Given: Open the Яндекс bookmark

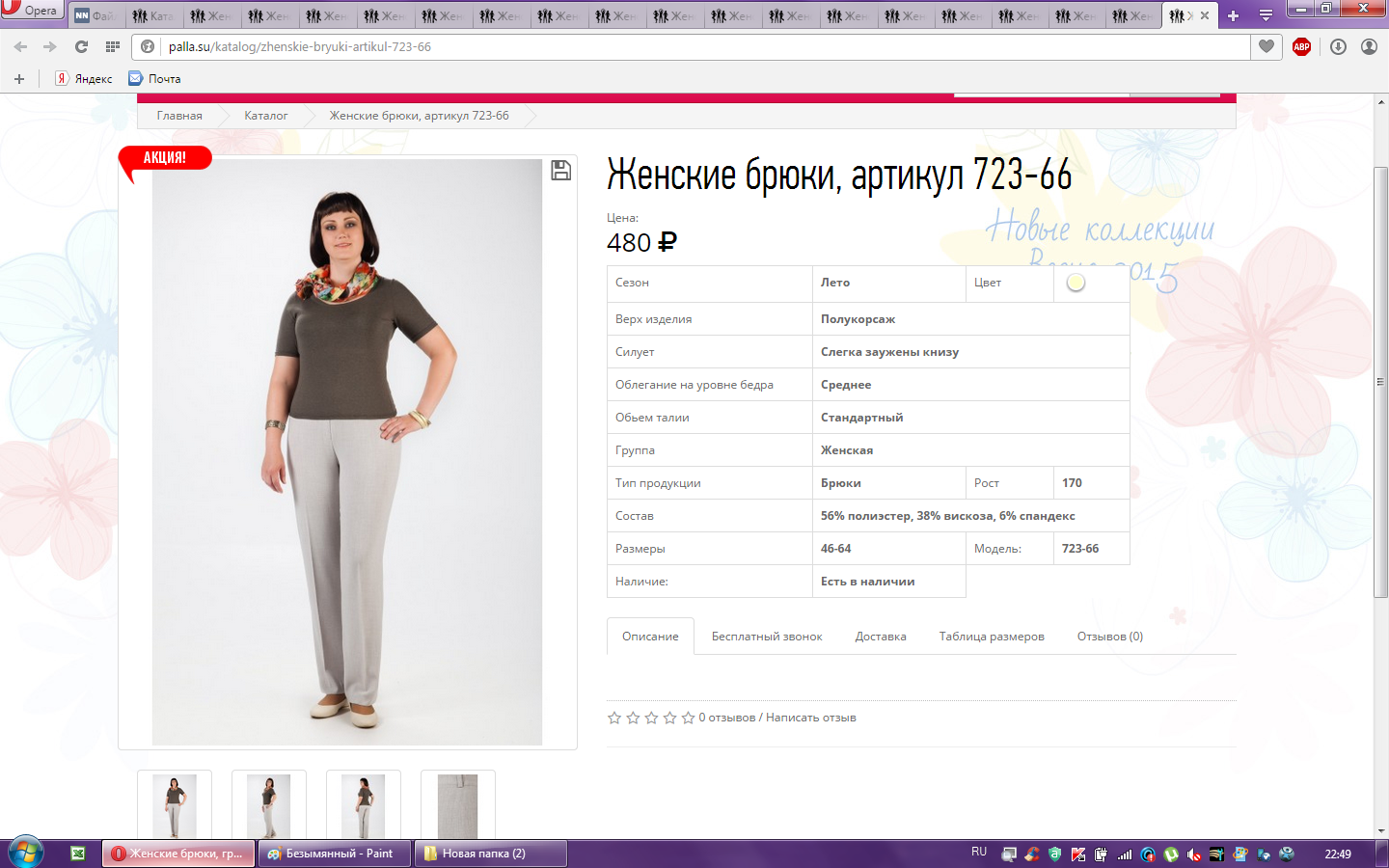Looking at the screenshot, I should pos(85,79).
